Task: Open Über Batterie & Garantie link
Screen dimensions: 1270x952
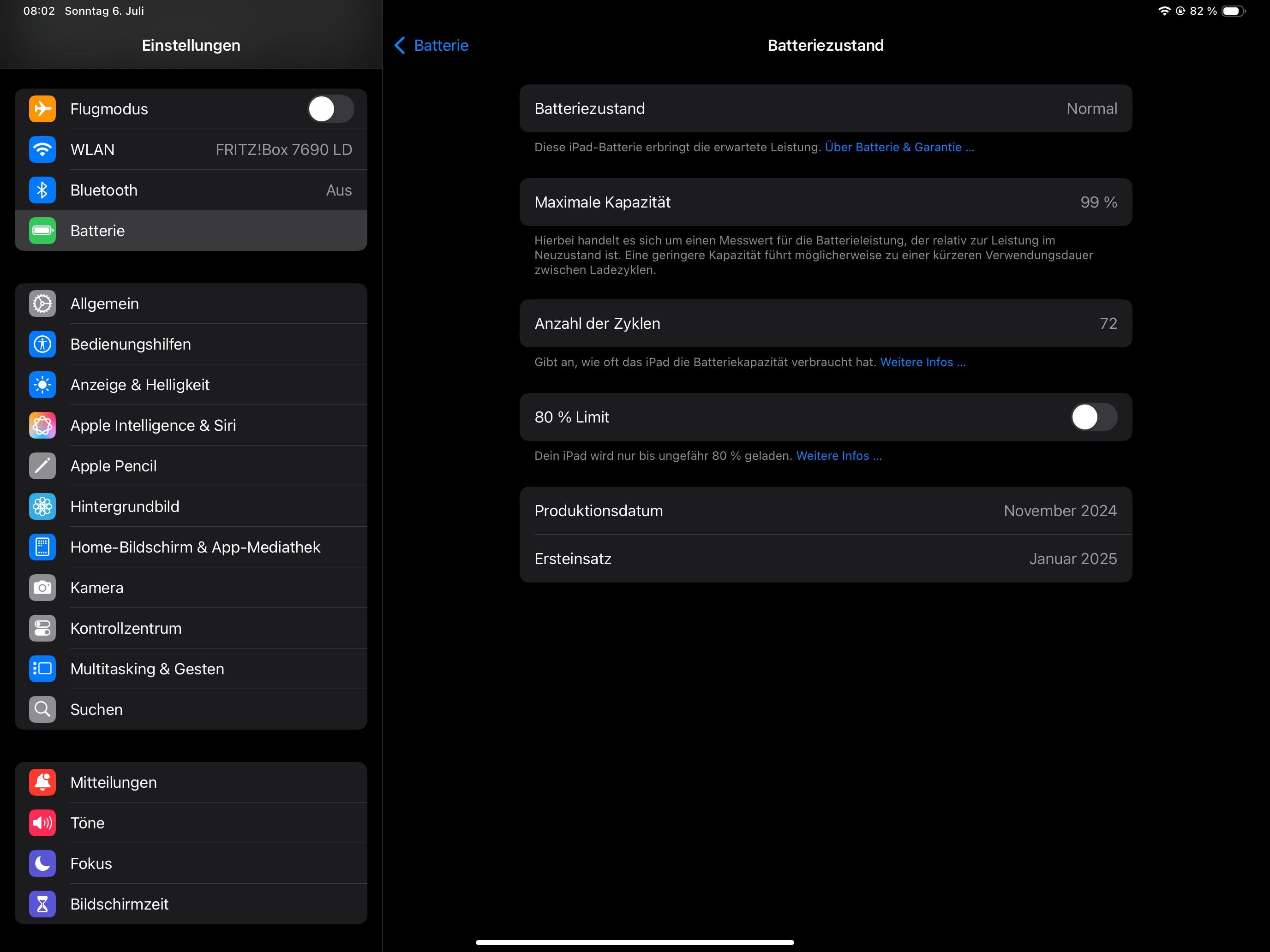Action: (x=899, y=148)
